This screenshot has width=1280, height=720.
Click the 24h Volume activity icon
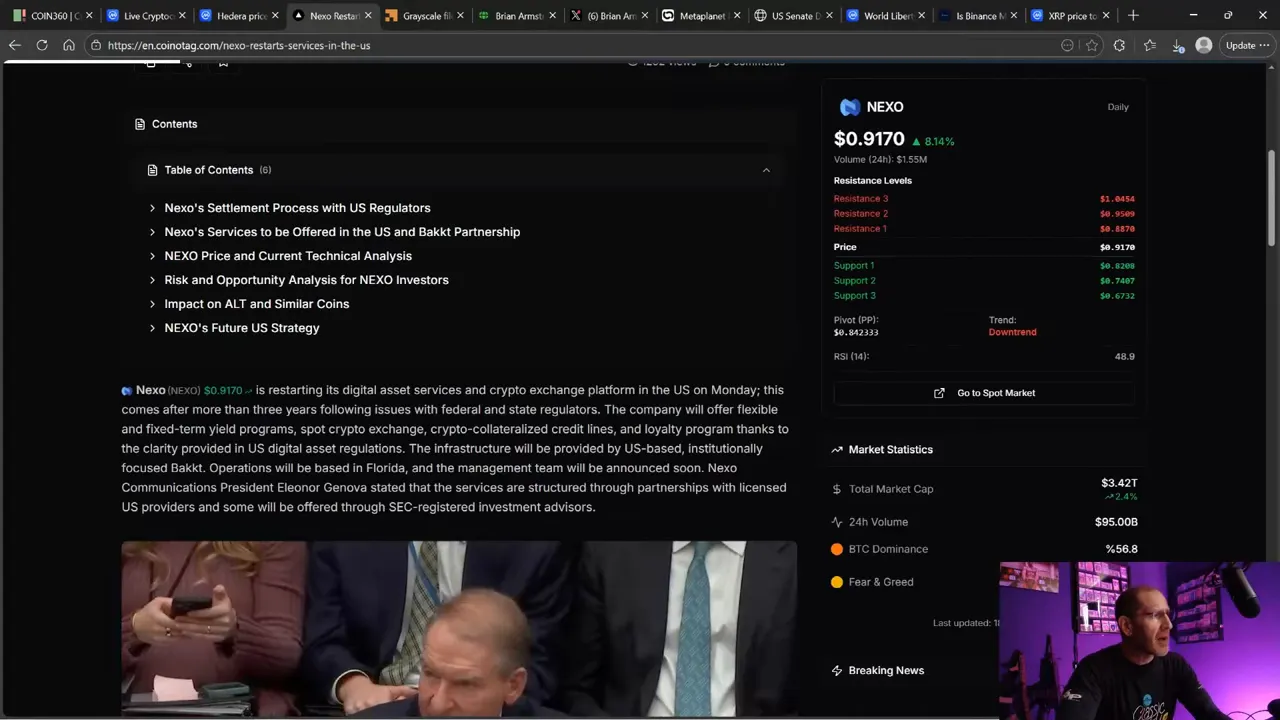837,521
